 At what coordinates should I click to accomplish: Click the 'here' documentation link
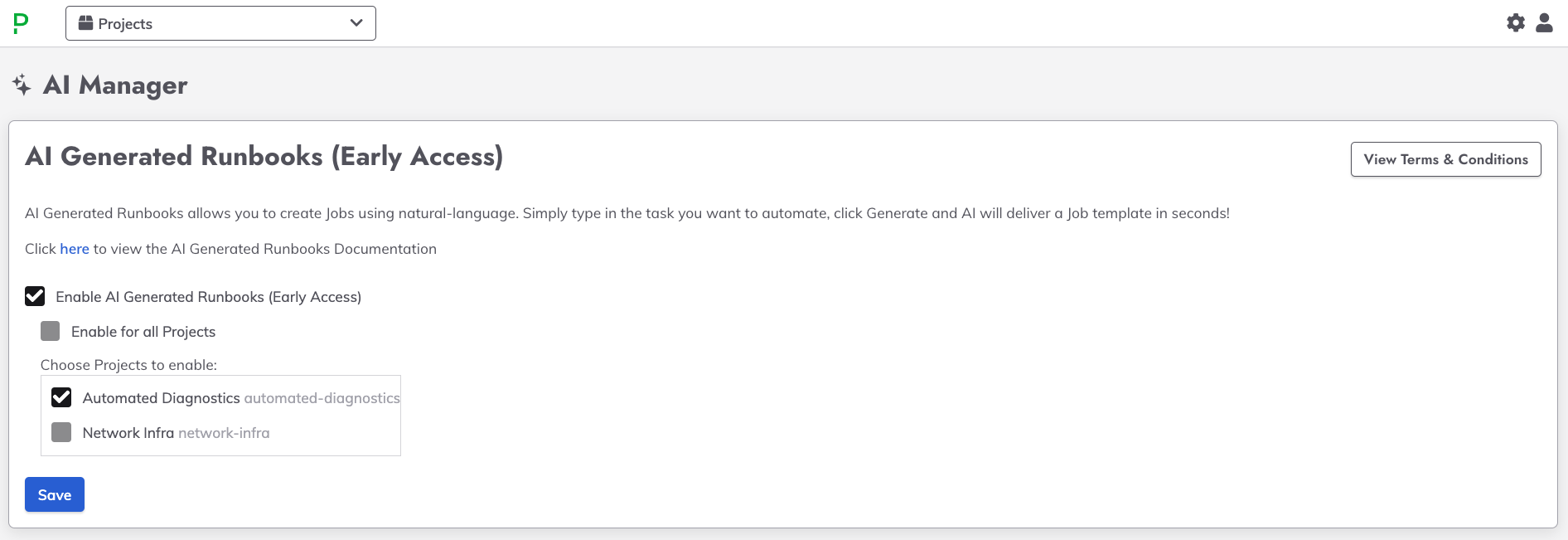tap(74, 248)
